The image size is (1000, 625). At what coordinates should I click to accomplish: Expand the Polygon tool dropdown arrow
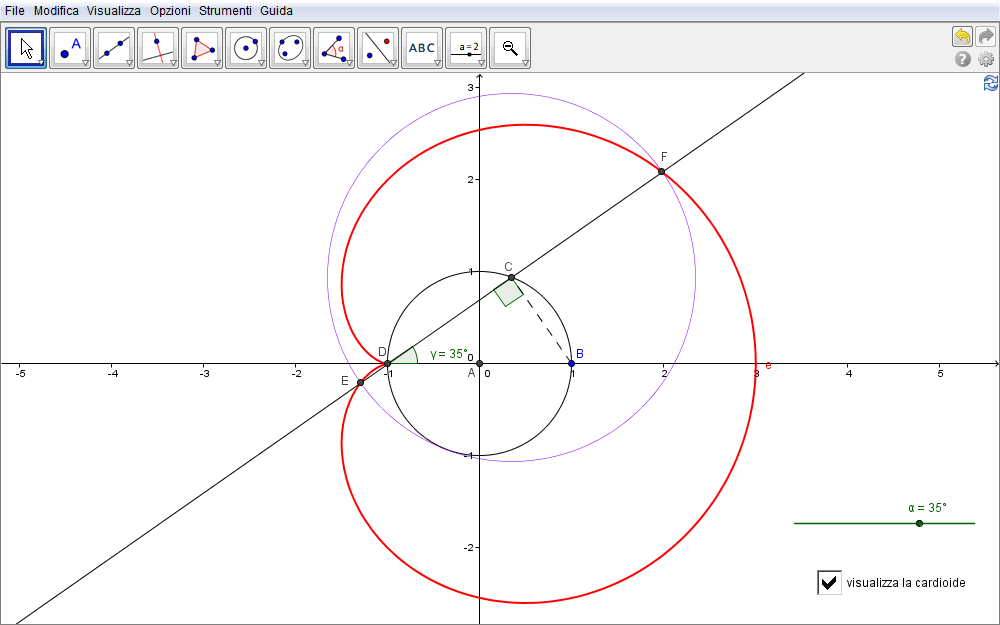coord(217,63)
